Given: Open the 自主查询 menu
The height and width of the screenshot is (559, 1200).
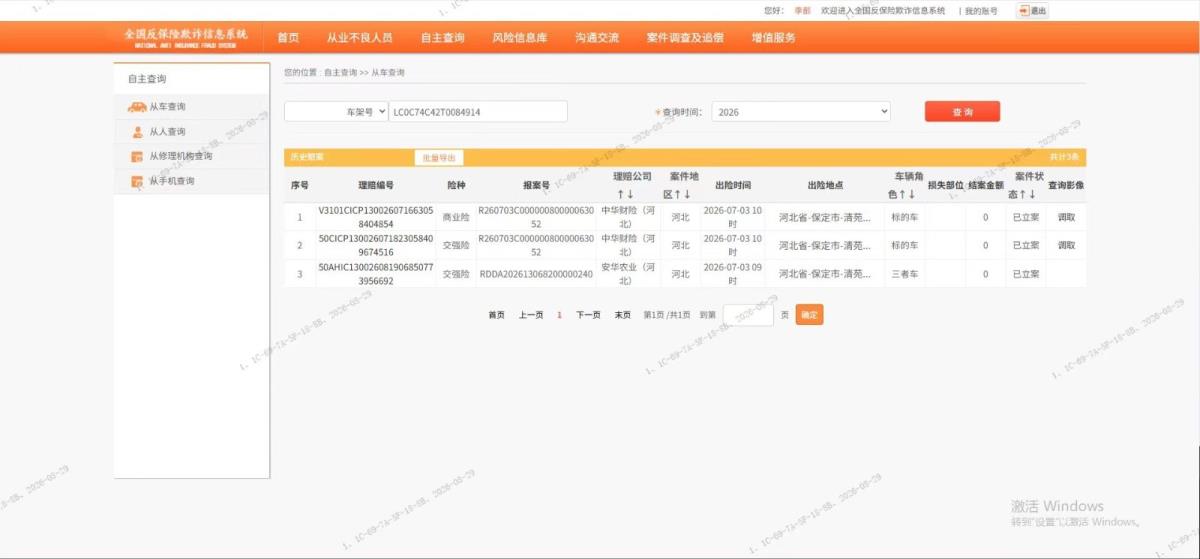Looking at the screenshot, I should click(442, 38).
